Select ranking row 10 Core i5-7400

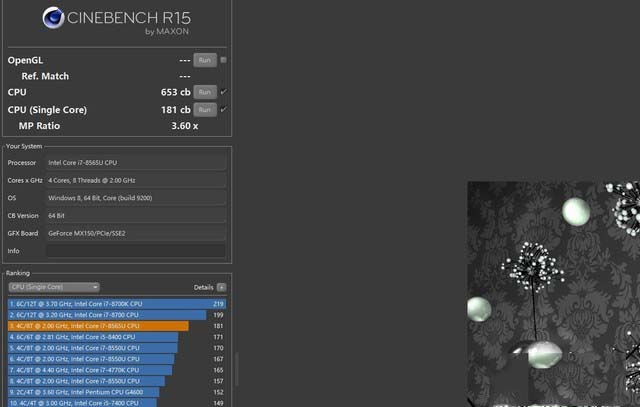click(117, 403)
